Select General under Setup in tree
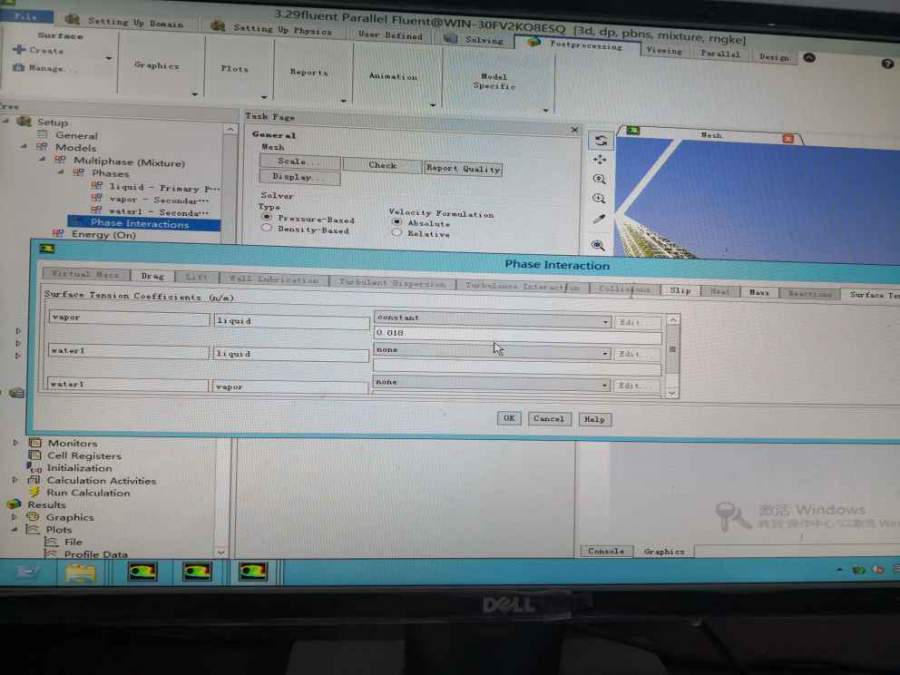This screenshot has width=900, height=675. tap(76, 135)
